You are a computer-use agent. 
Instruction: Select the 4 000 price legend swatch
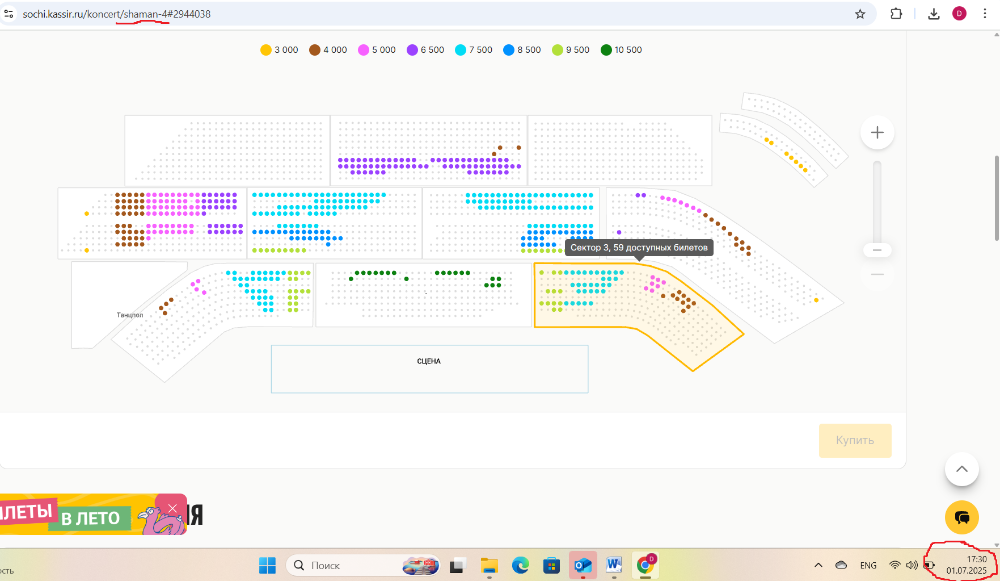click(314, 50)
